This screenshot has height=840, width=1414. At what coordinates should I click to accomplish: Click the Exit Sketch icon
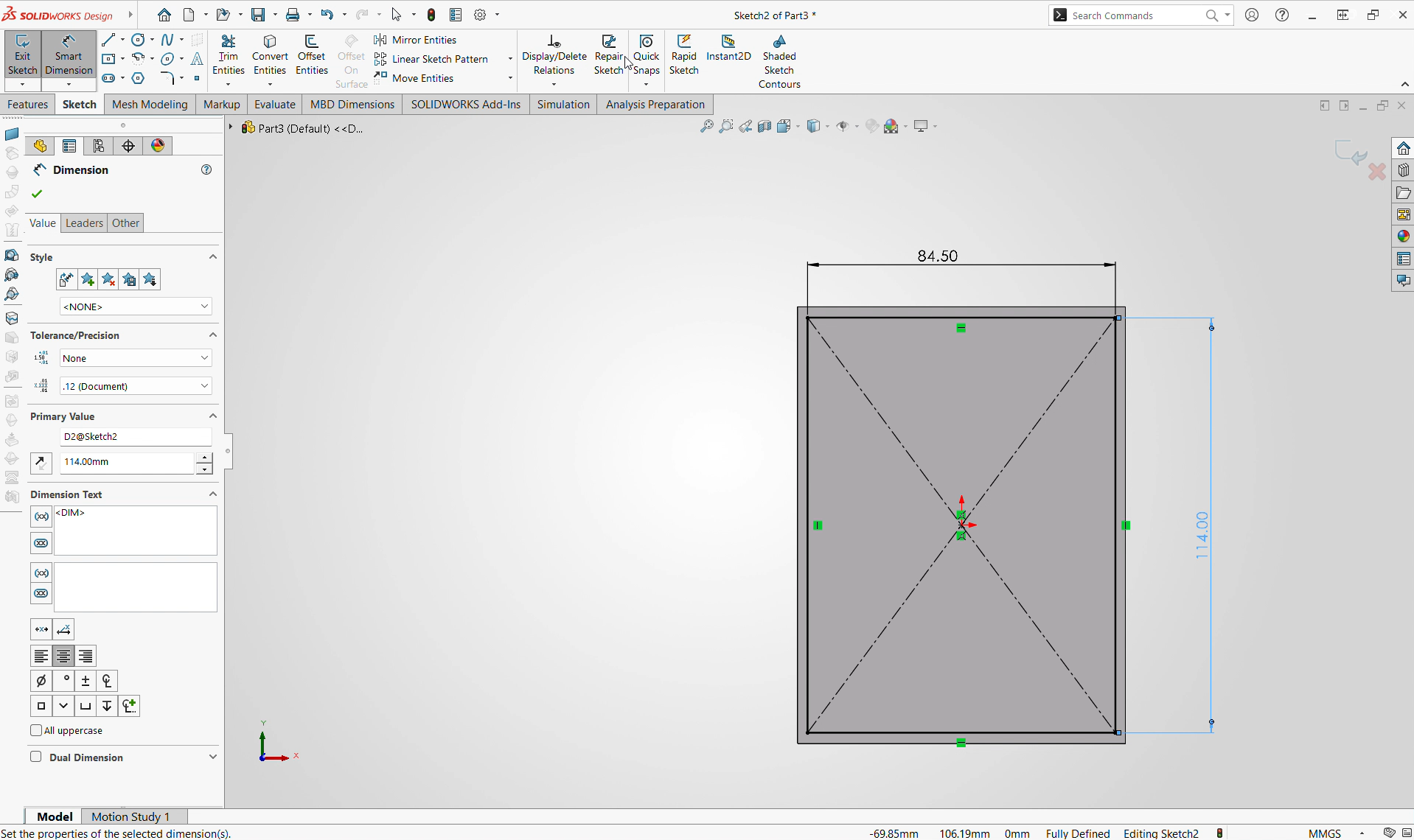(x=22, y=55)
